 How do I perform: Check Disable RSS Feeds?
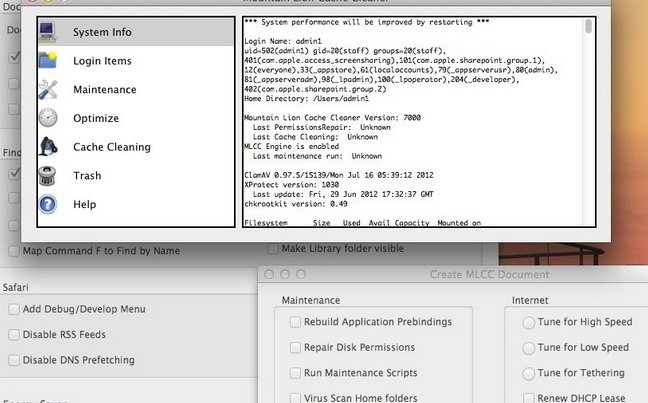point(14,334)
